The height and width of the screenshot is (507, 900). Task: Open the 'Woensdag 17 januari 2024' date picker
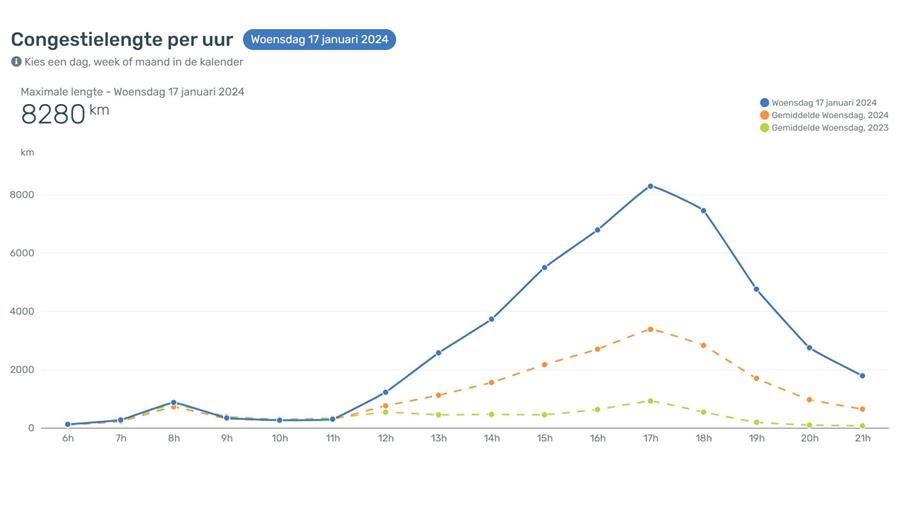click(x=319, y=40)
